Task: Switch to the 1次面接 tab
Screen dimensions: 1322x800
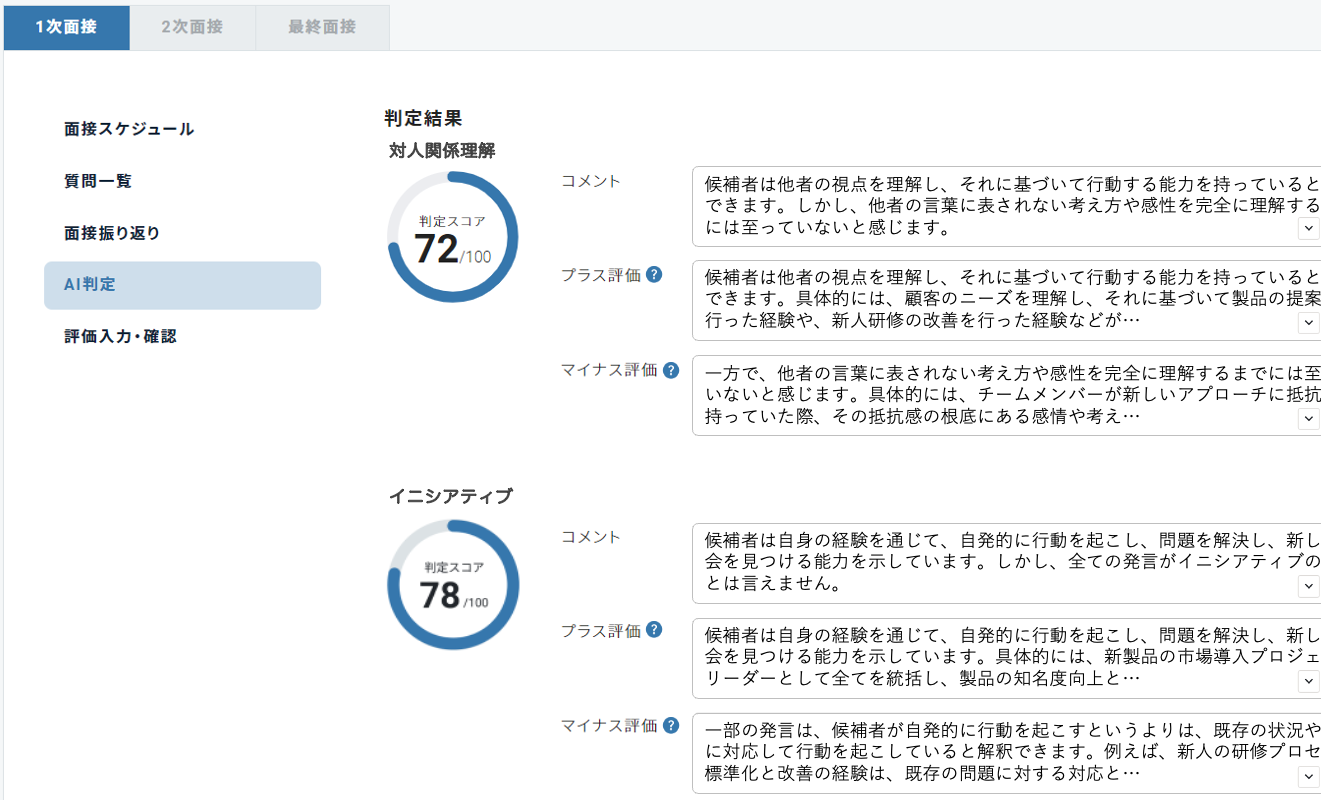Action: [66, 27]
